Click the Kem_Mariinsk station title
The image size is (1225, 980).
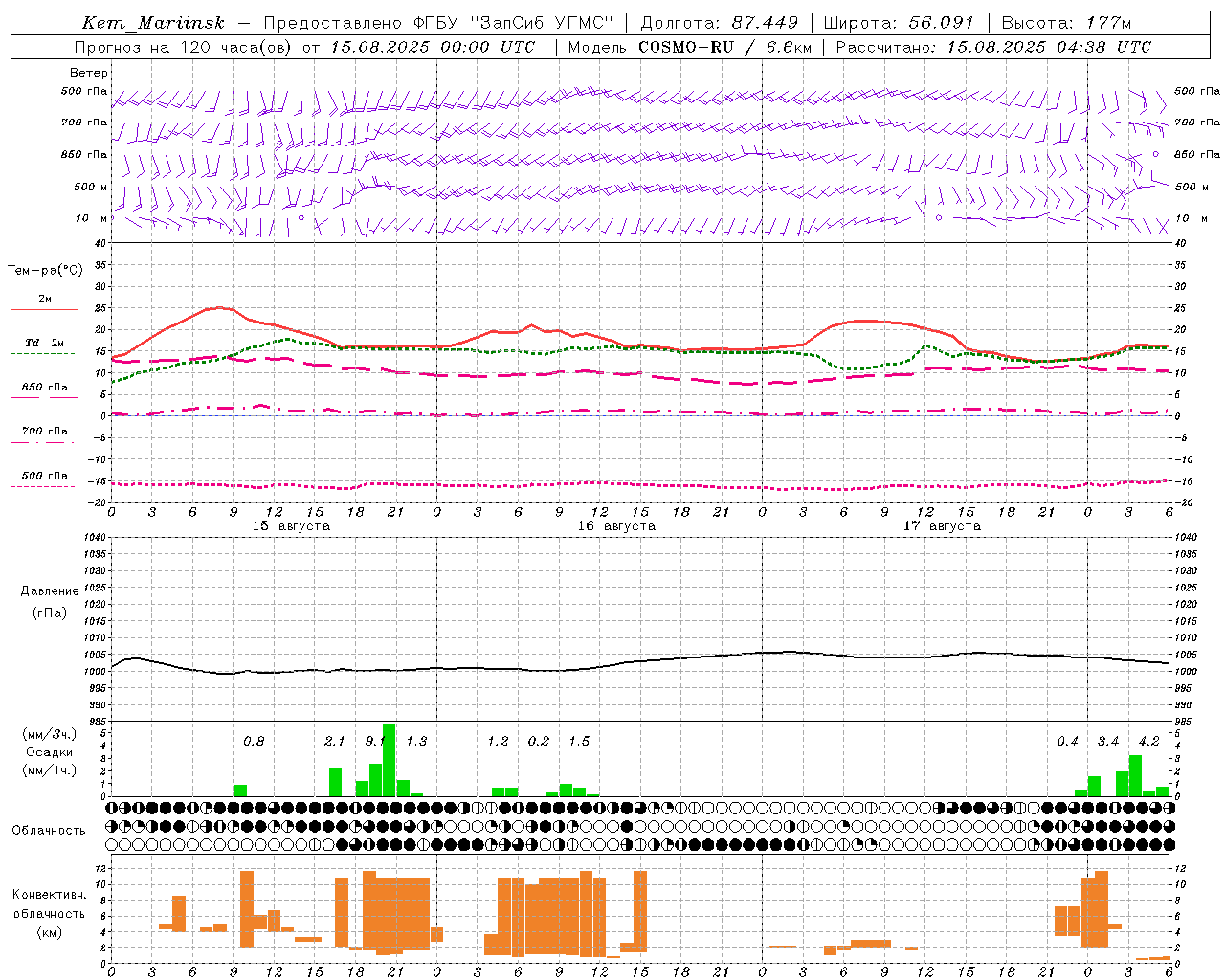(x=153, y=23)
